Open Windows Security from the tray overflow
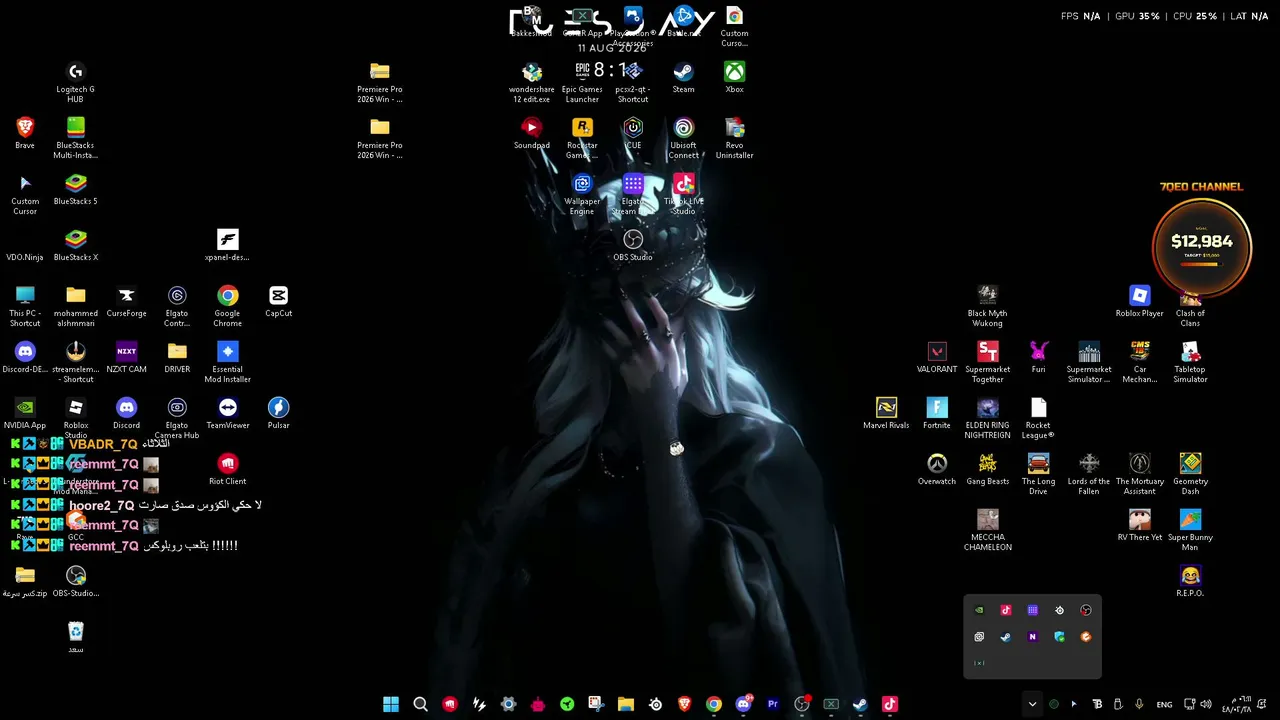The width and height of the screenshot is (1280, 720). [1059, 637]
